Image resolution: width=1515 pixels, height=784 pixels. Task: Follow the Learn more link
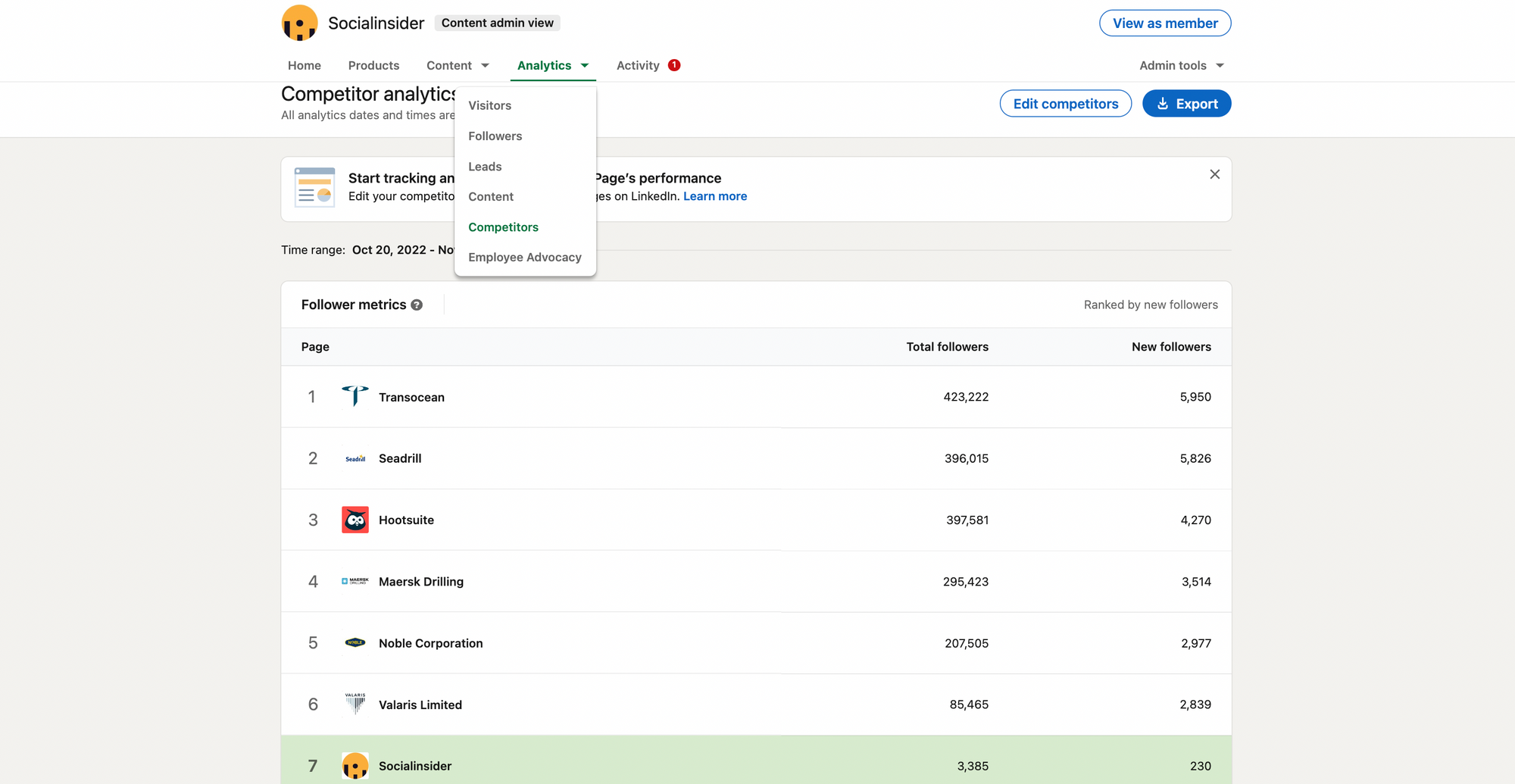(715, 196)
